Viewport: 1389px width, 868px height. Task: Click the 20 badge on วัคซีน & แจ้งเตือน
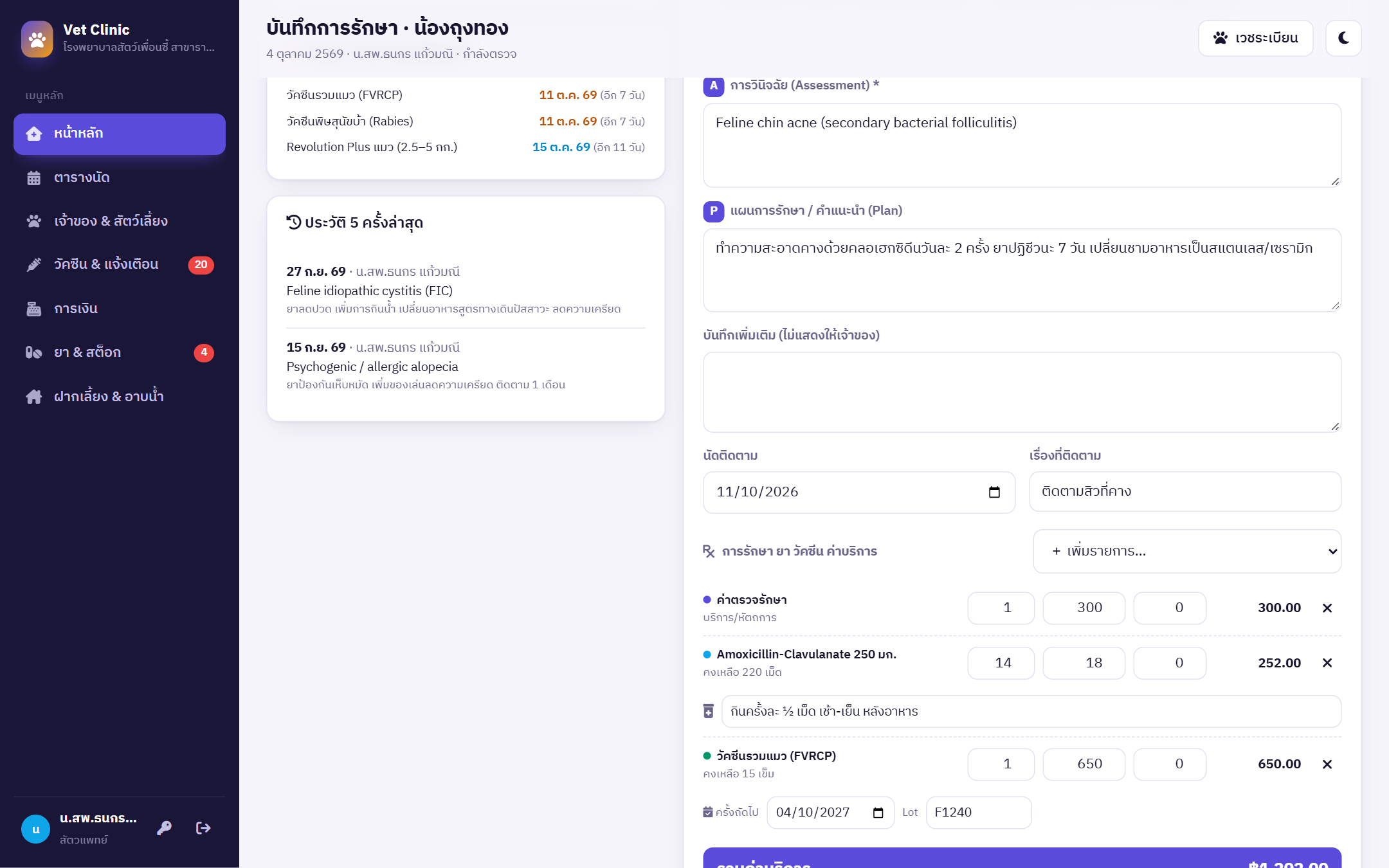(x=201, y=264)
